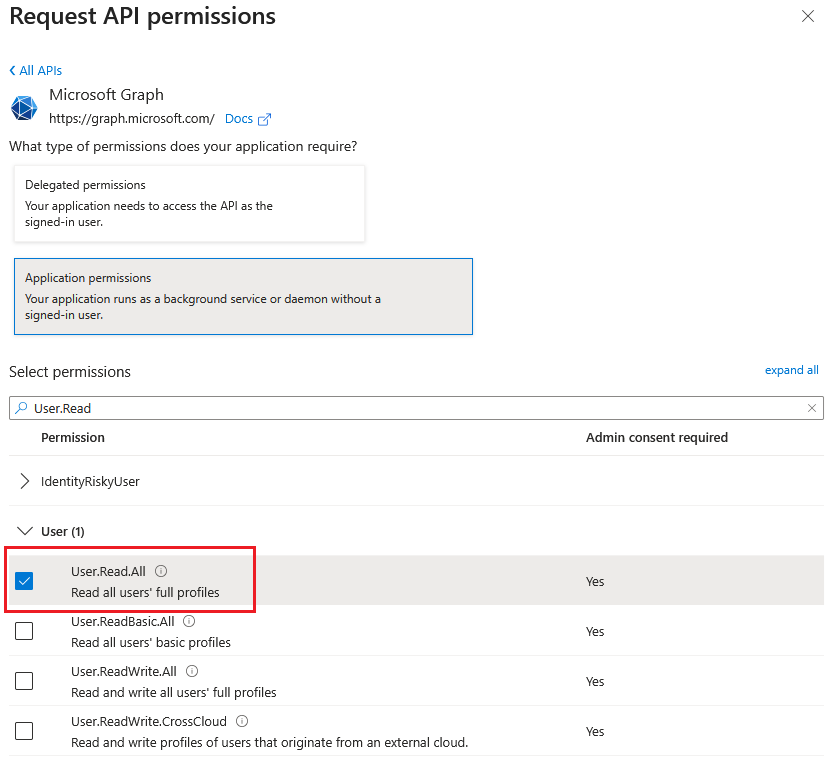The height and width of the screenshot is (764, 834).
Task: Collapse the User (1) permission group
Action: [416, 531]
